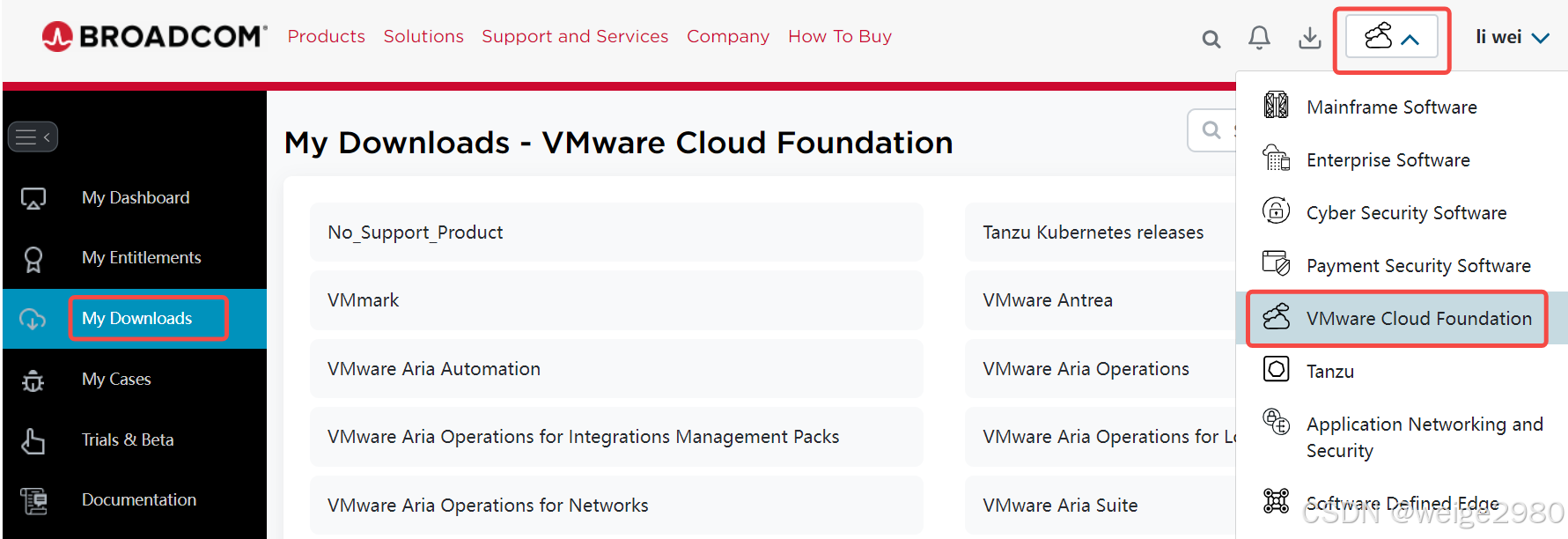Screen dimensions: 1568x539
Task: Open Support and Services menu
Action: [575, 36]
